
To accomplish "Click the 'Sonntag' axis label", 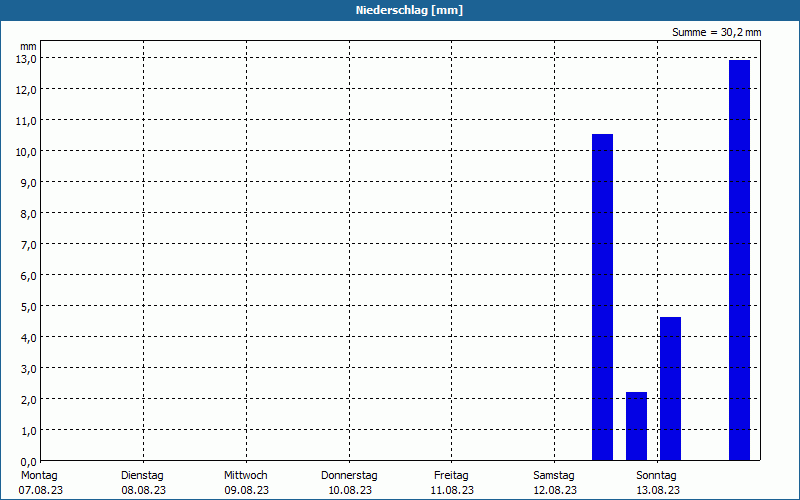I will tap(656, 475).
